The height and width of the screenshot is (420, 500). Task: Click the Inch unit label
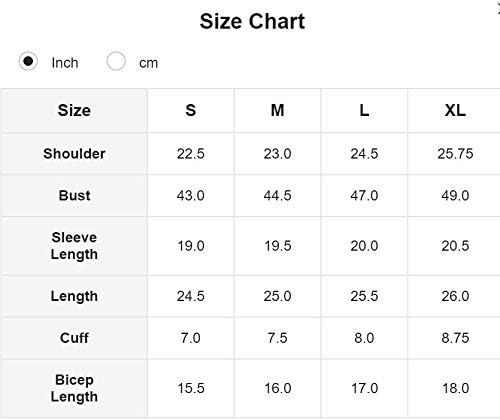point(65,63)
